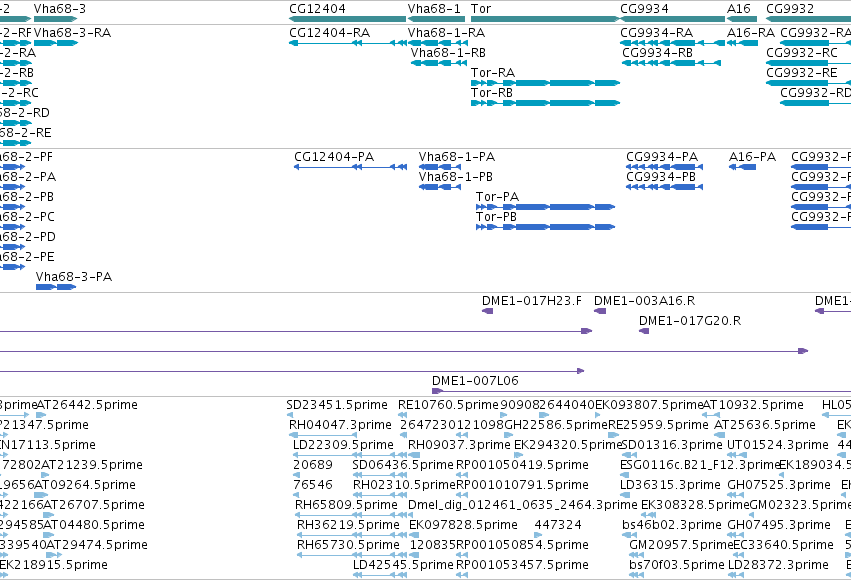Click the DME1-007L06 clone label
851x580 pixels.
coord(475,380)
